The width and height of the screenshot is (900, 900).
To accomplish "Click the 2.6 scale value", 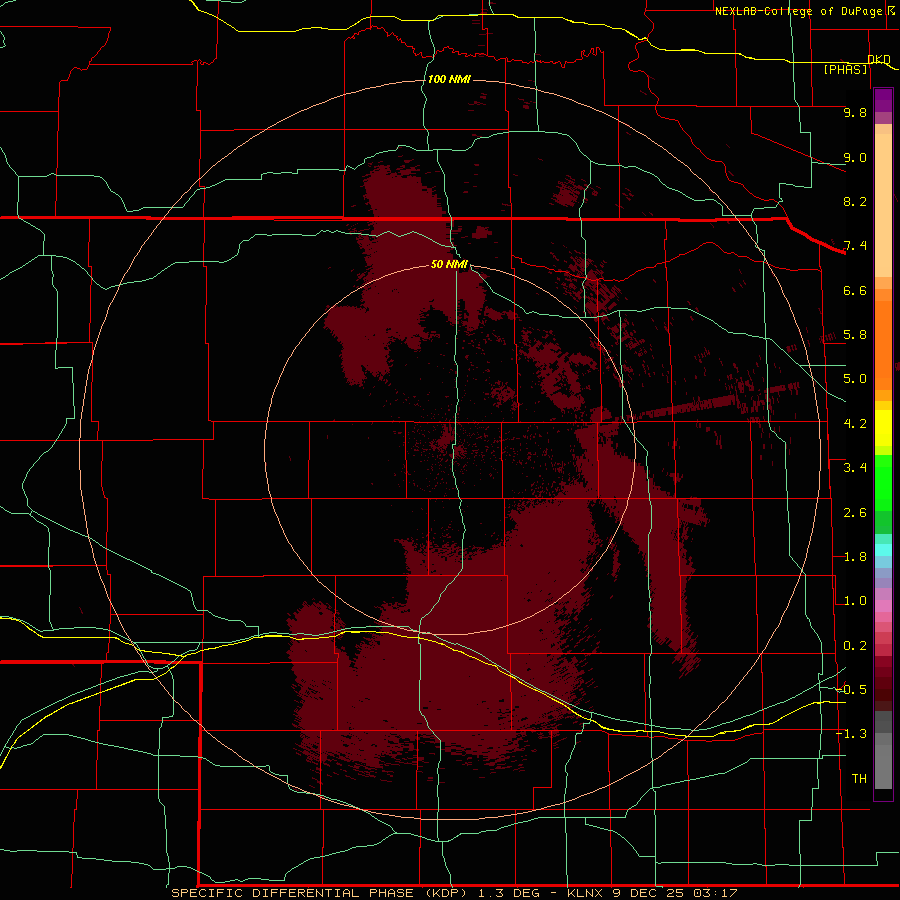I will (855, 513).
